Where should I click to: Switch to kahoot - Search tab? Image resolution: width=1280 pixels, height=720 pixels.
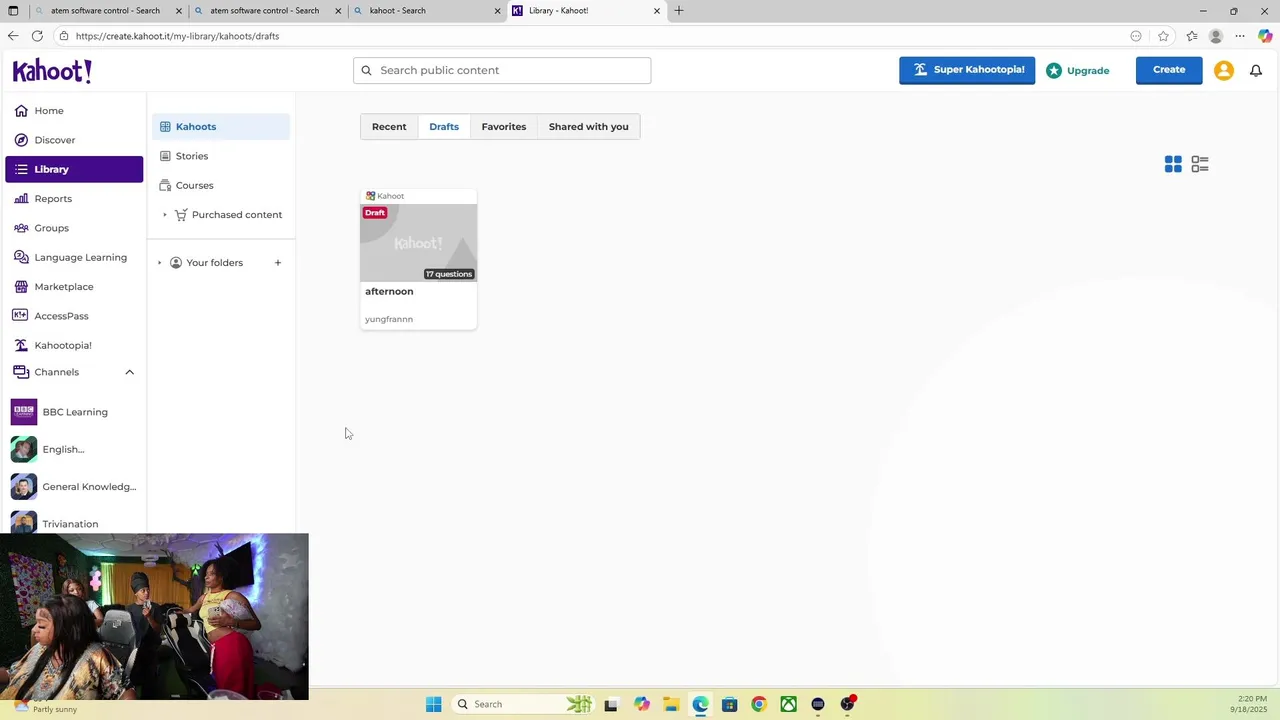[x=425, y=11]
